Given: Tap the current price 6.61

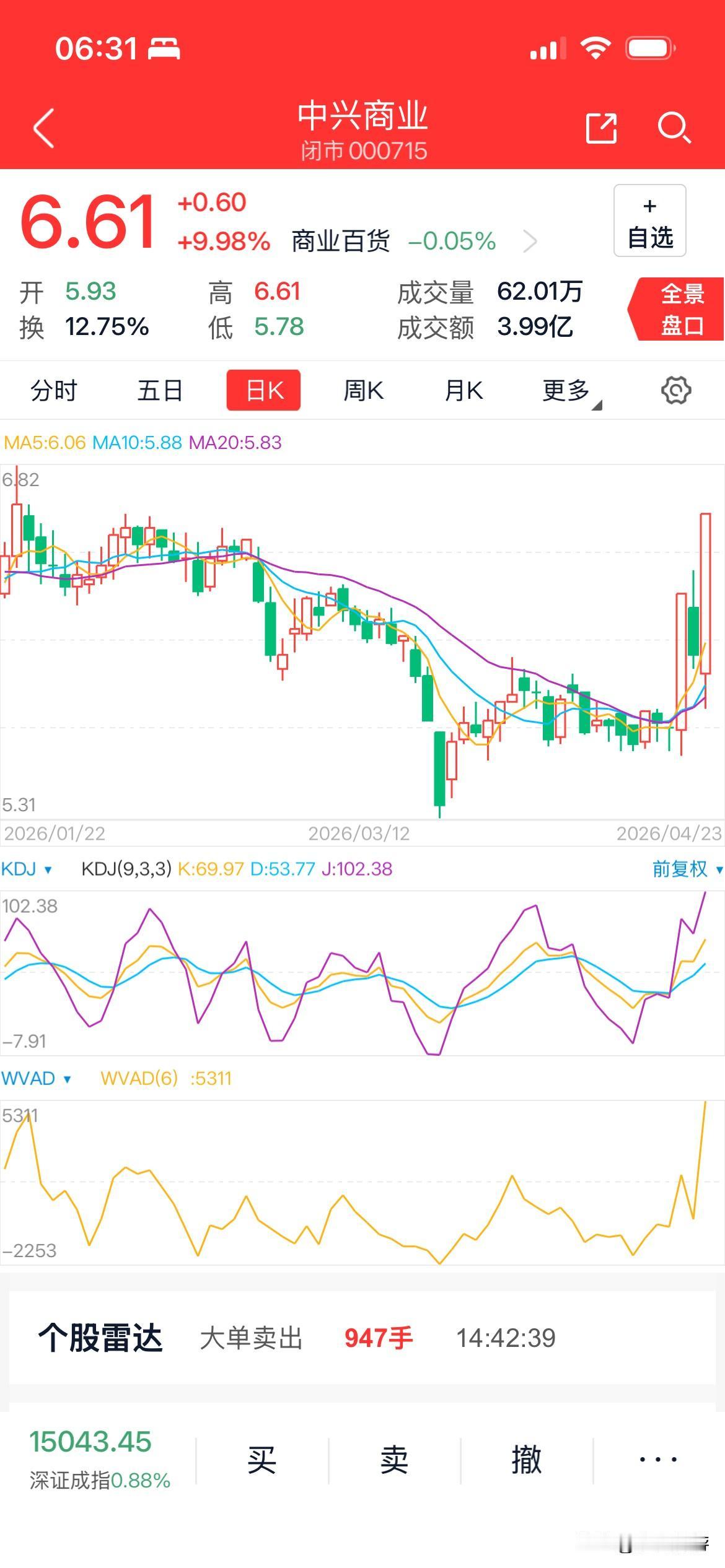Looking at the screenshot, I should click(x=88, y=221).
